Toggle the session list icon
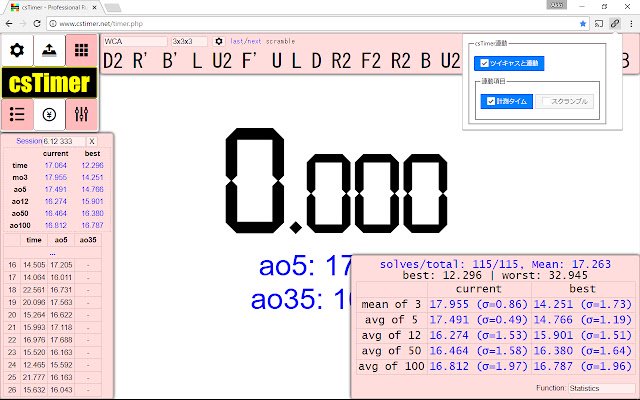 point(17,115)
